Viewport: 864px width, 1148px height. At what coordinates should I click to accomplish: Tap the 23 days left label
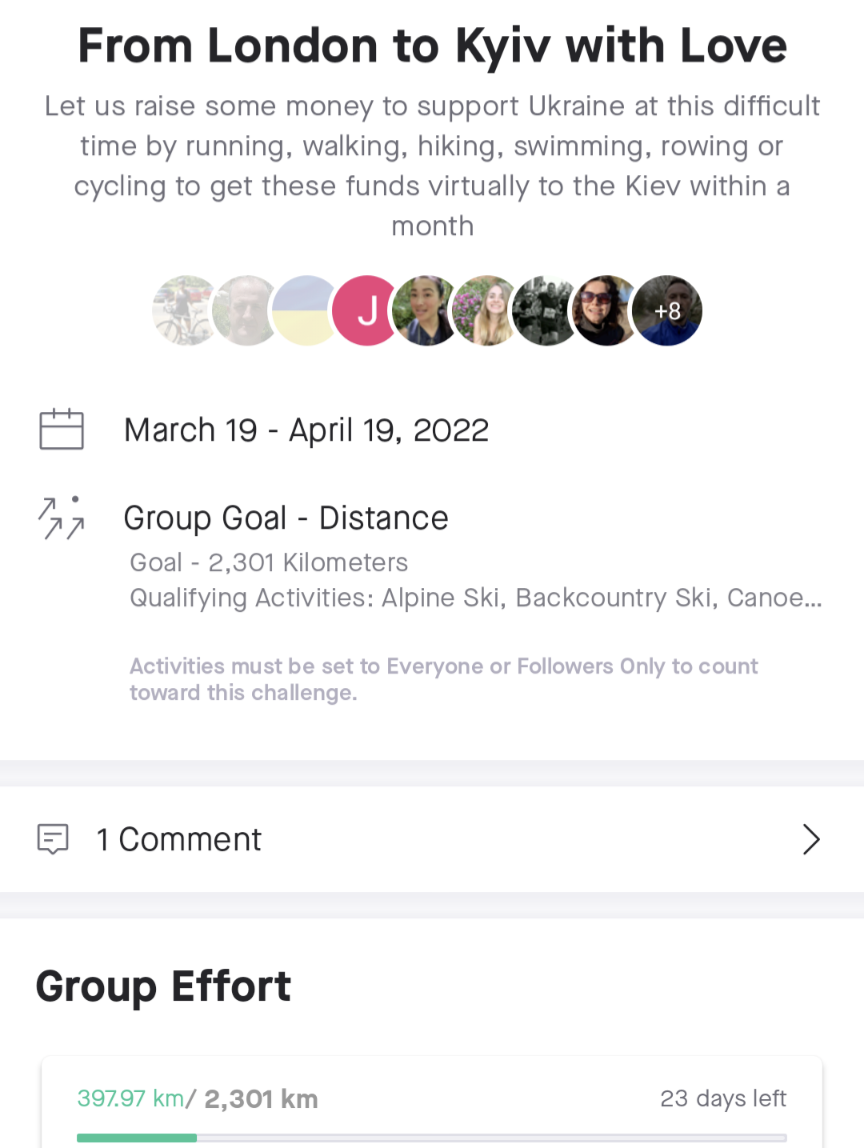coord(723,1098)
